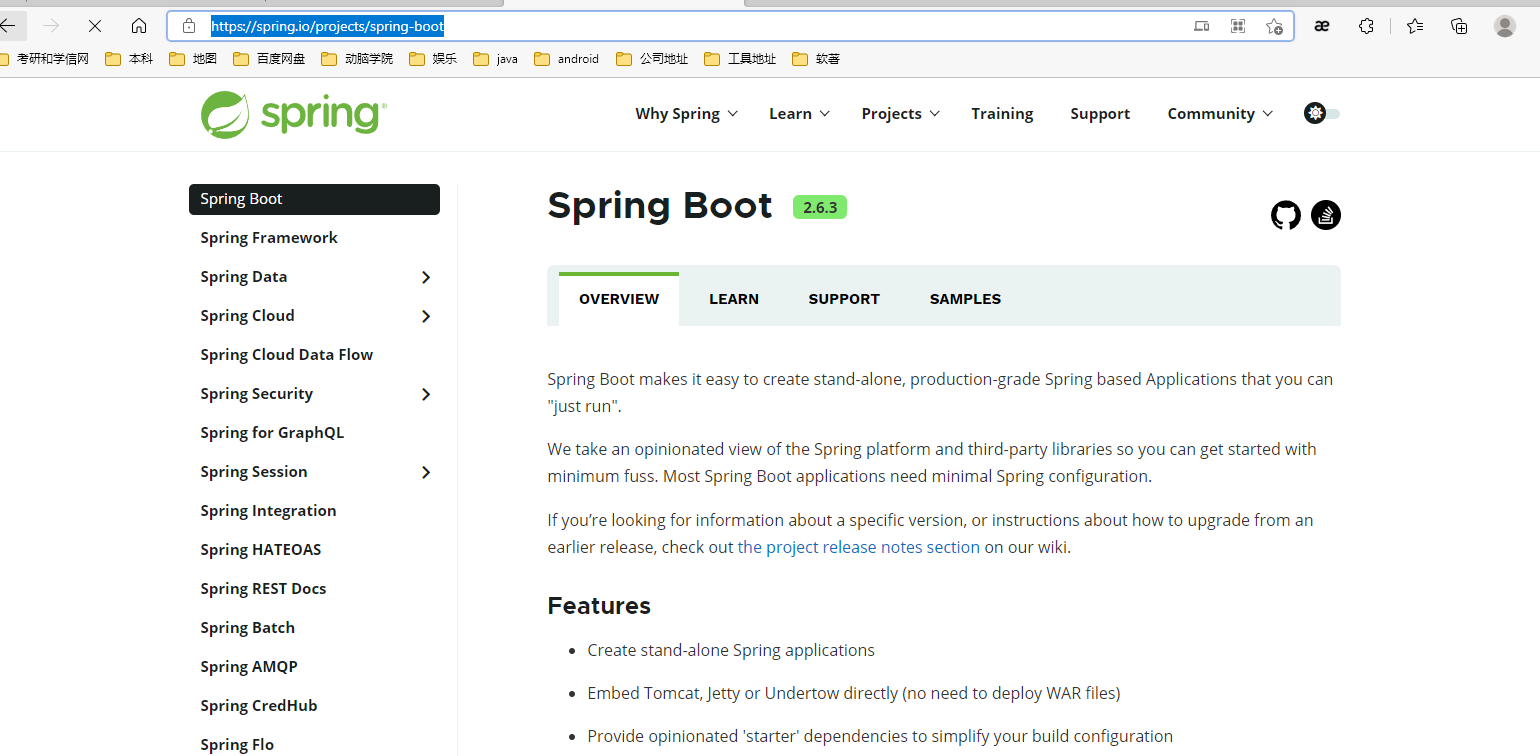This screenshot has width=1540, height=756.
Task: Open the favorites list icon
Action: click(1415, 26)
